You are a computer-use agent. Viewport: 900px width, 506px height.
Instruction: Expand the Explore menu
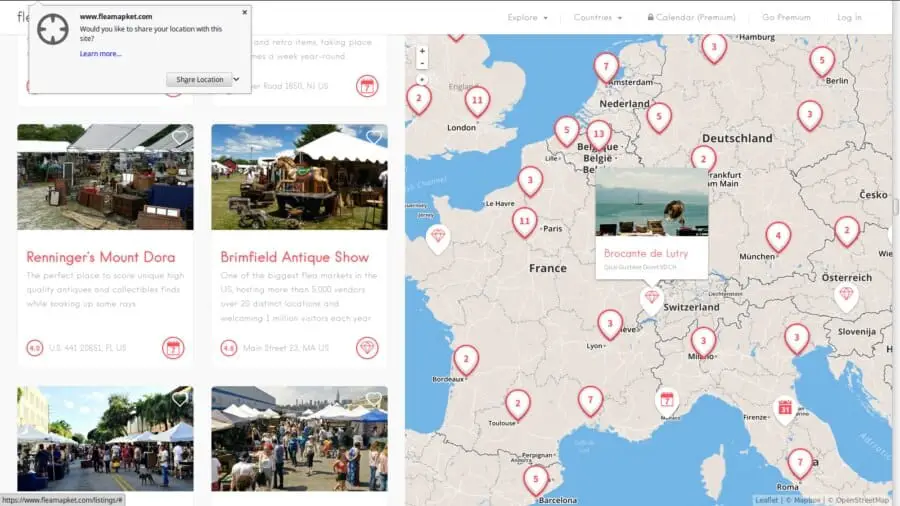(527, 18)
